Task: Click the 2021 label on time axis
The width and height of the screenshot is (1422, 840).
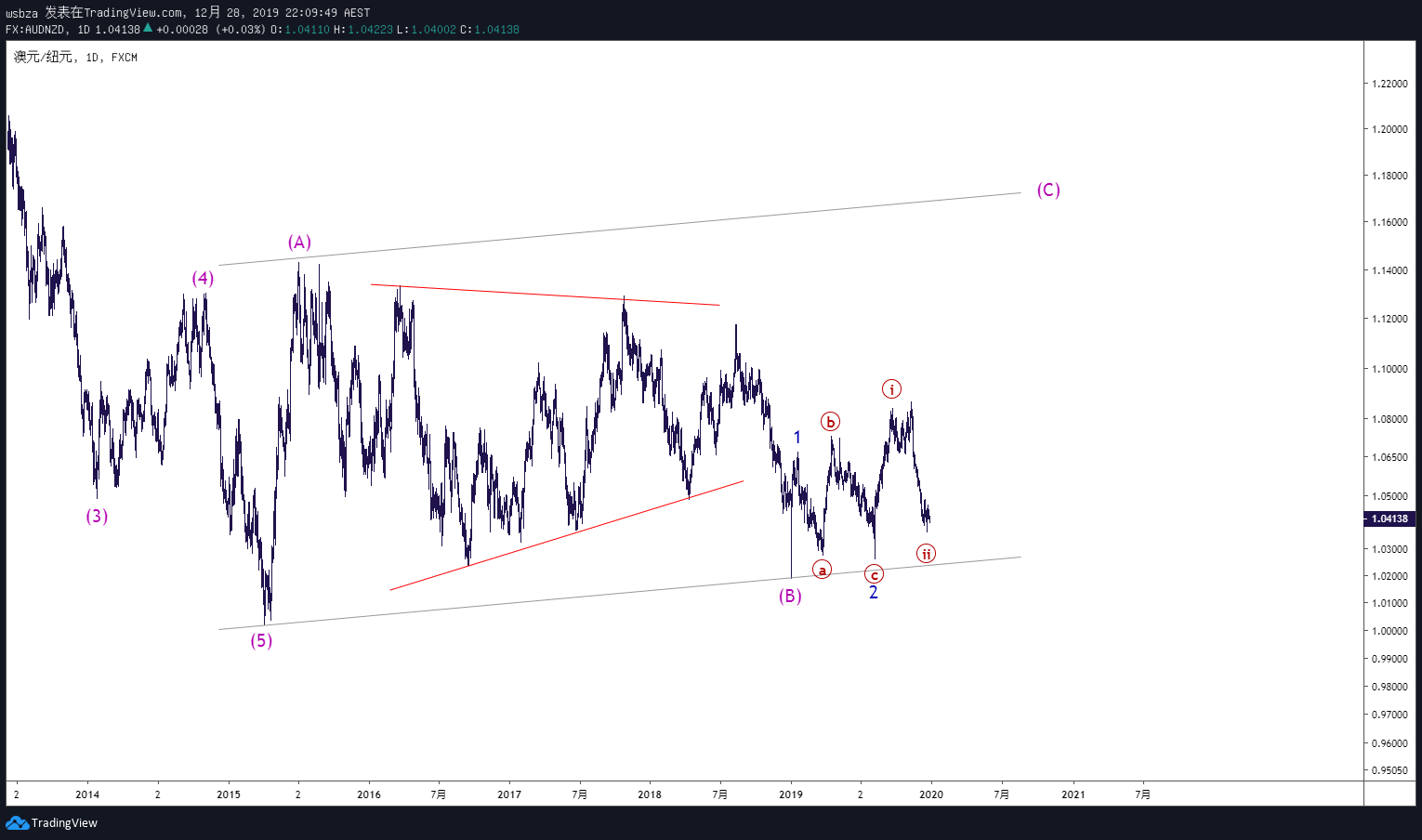Action: coord(1073,794)
